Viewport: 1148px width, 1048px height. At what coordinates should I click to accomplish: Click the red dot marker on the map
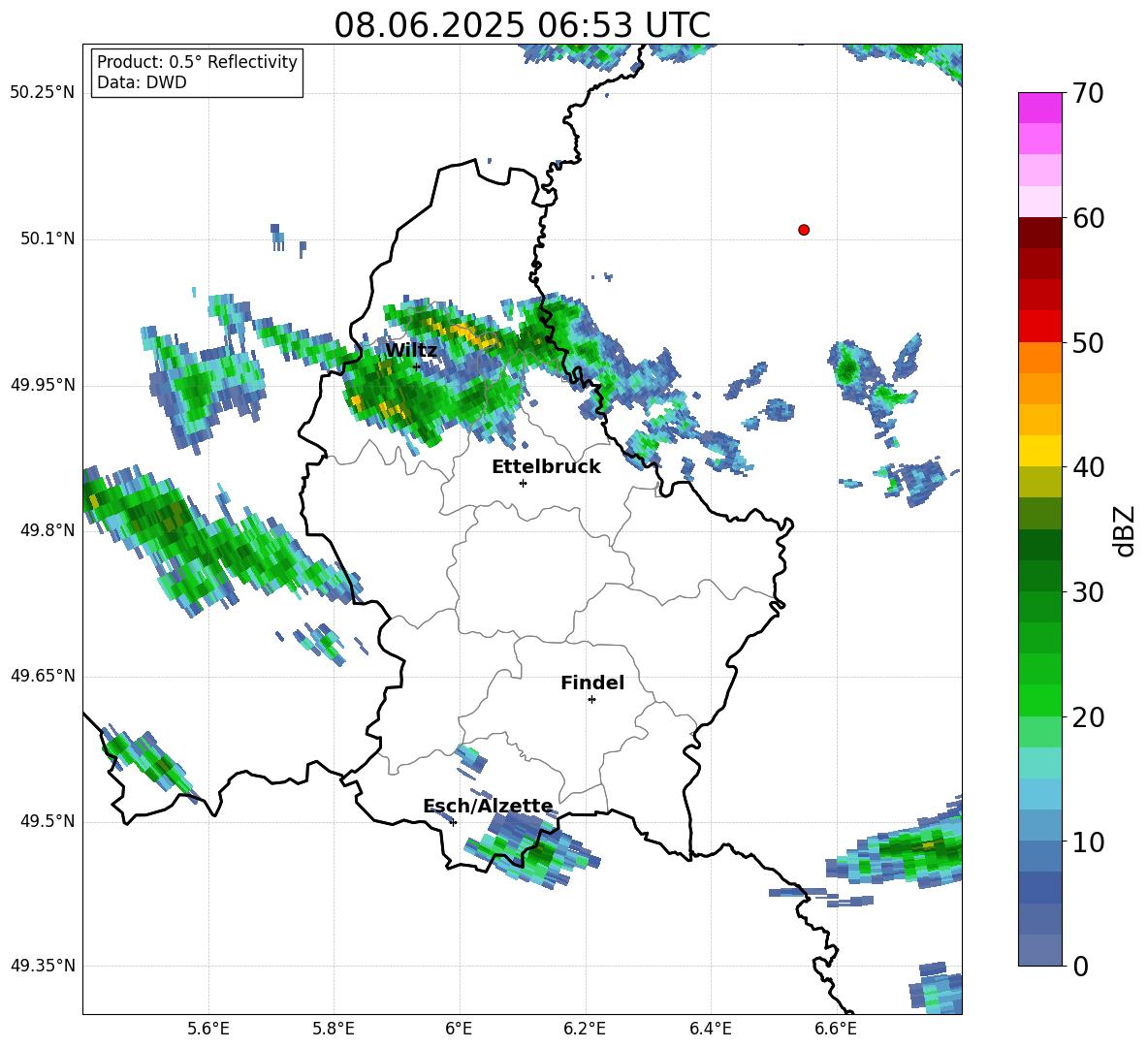tap(804, 230)
